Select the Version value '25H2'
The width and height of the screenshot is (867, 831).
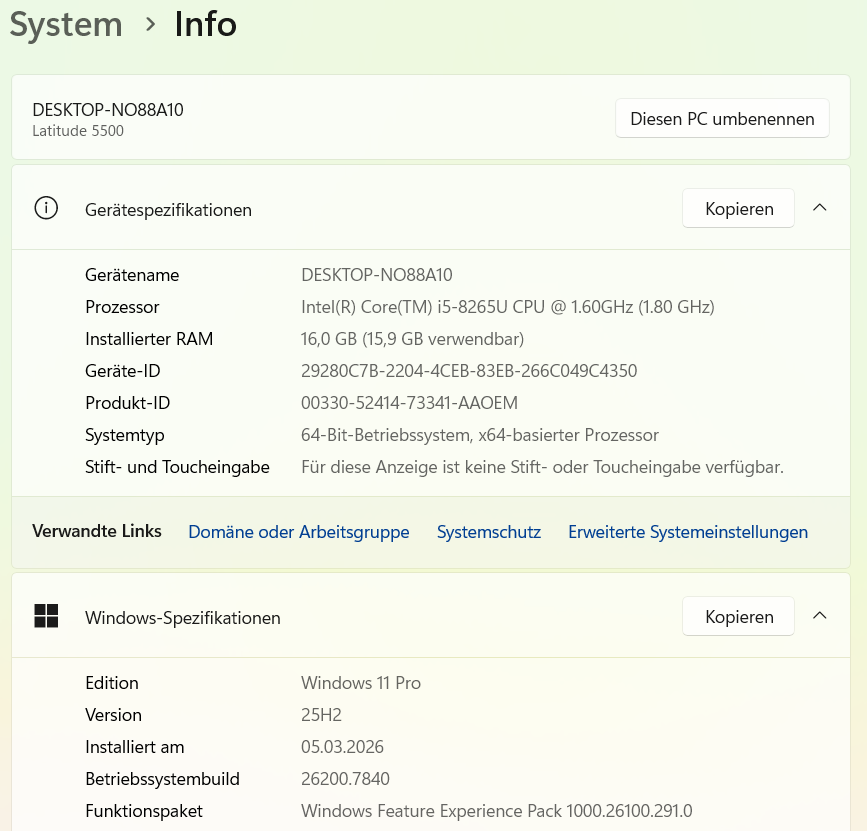321,715
